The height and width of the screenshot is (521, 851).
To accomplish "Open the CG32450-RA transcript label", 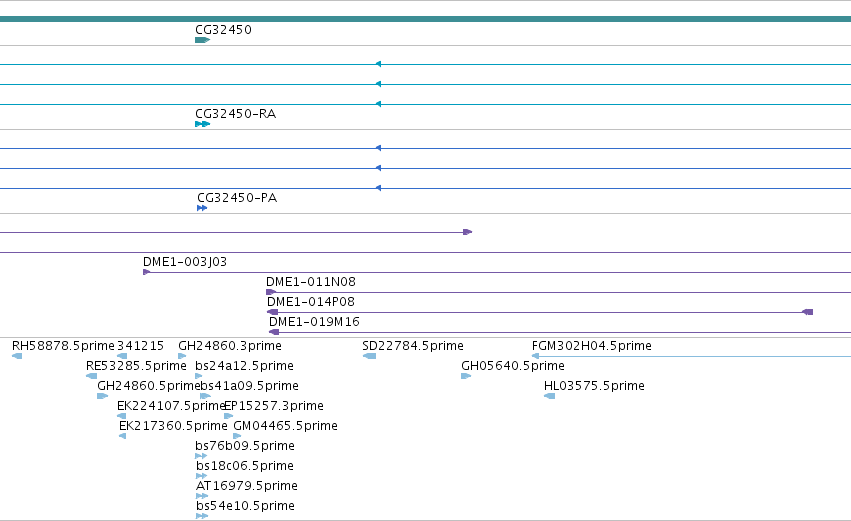I will (236, 114).
